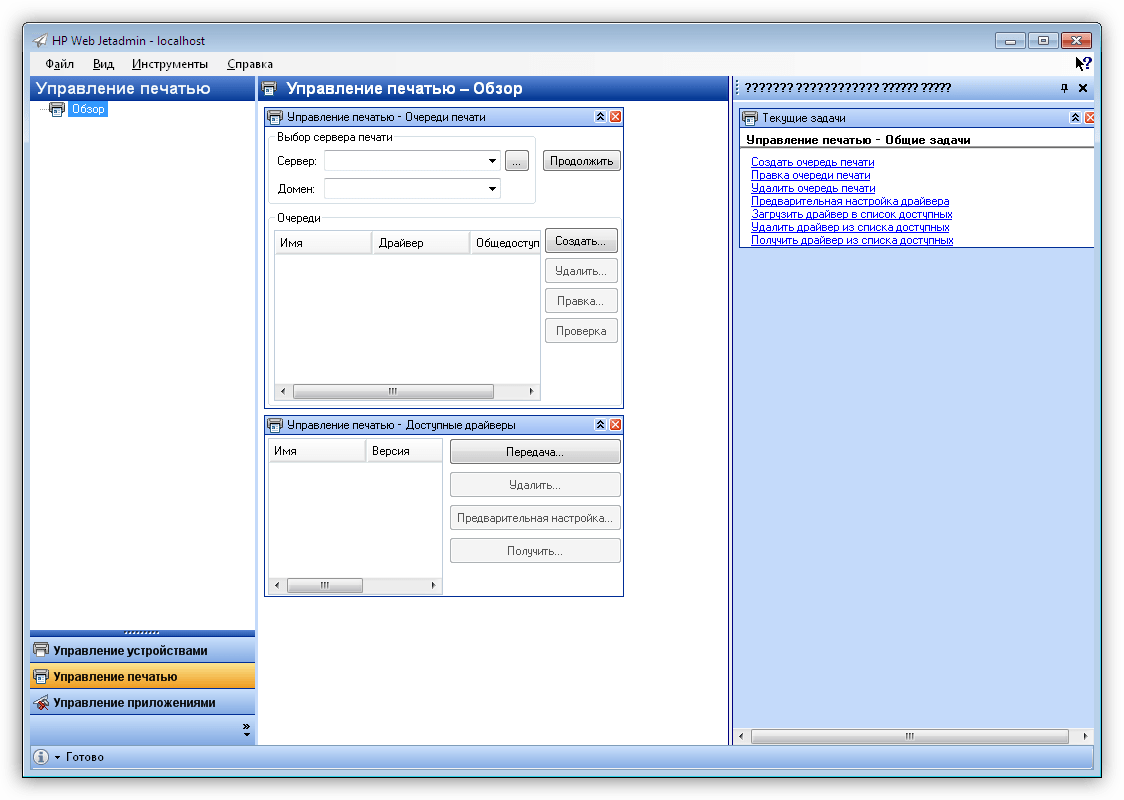Expand navigation buttons overflow chevron
Screen dimensions: 1124x800
coord(247,730)
